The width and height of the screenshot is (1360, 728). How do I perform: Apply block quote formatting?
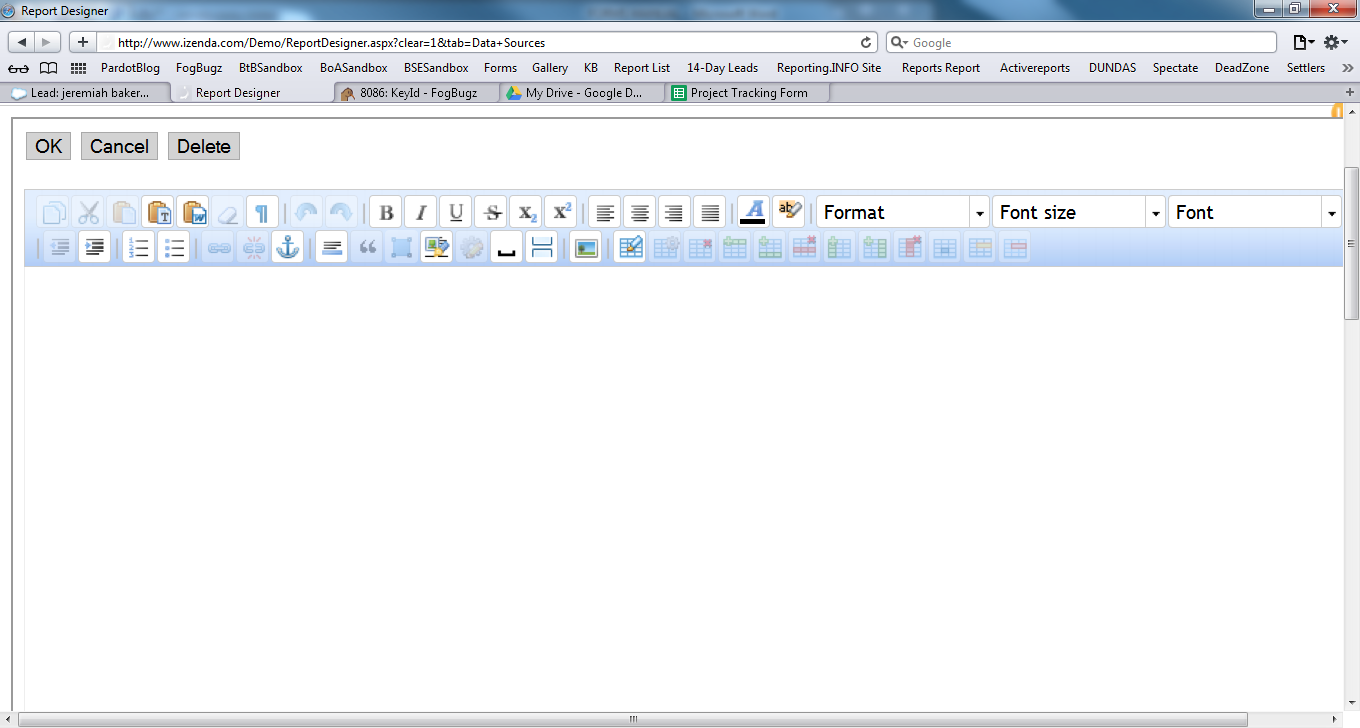click(x=367, y=247)
